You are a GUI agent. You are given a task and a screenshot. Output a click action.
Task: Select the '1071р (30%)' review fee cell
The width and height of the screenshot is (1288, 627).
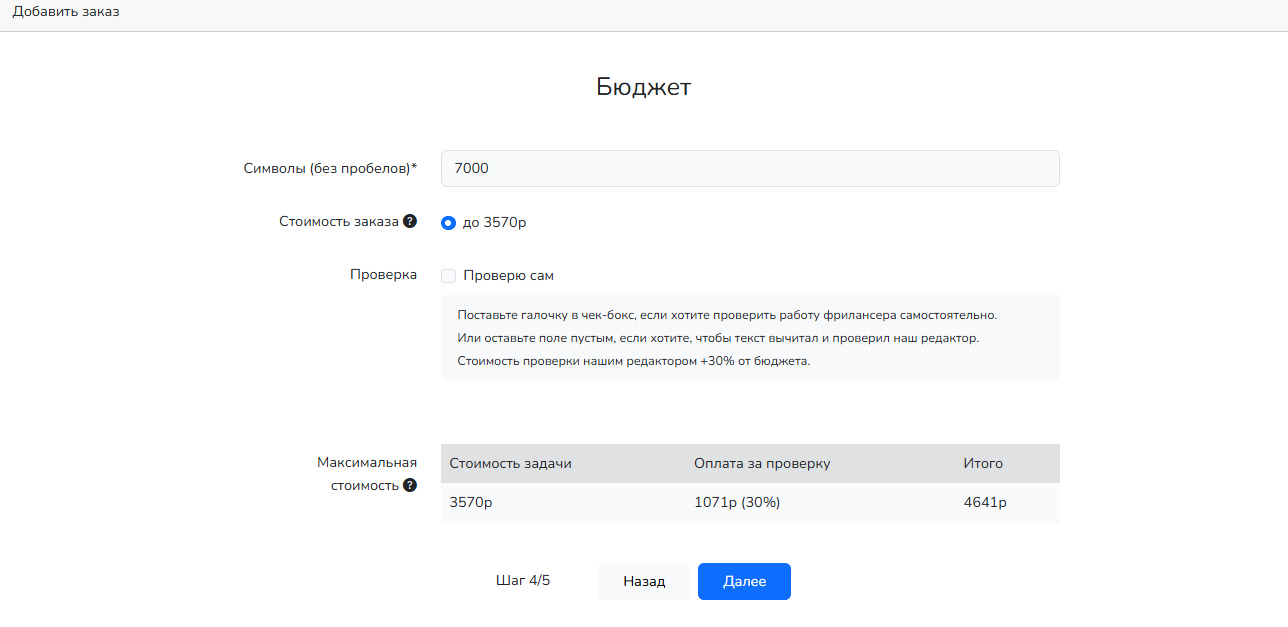(x=737, y=503)
